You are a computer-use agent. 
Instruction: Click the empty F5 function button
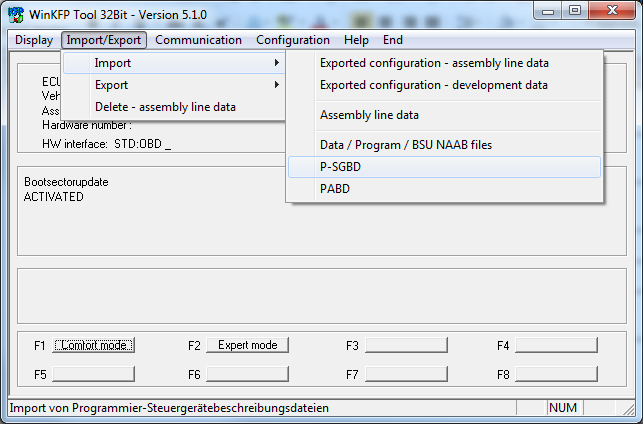point(93,374)
